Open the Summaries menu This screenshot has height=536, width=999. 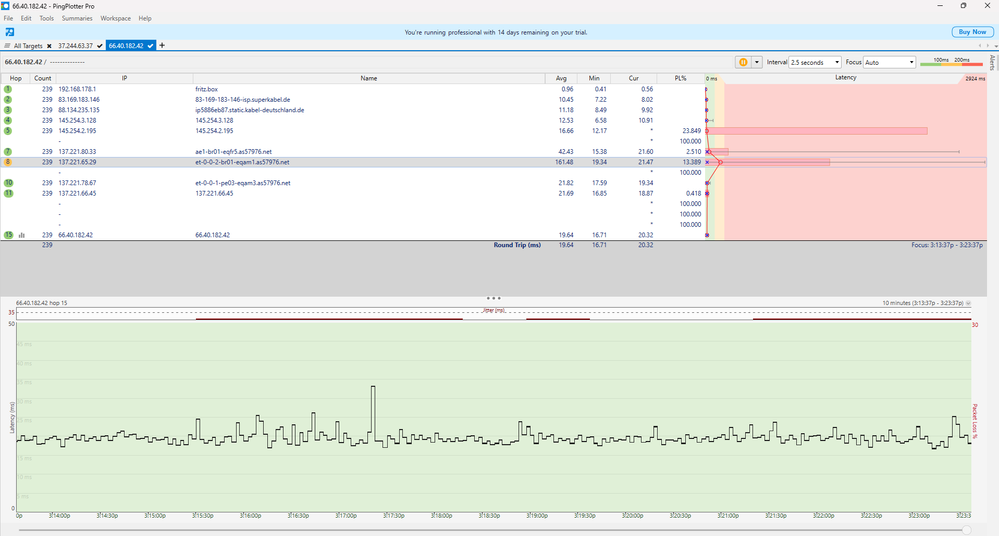click(x=77, y=18)
